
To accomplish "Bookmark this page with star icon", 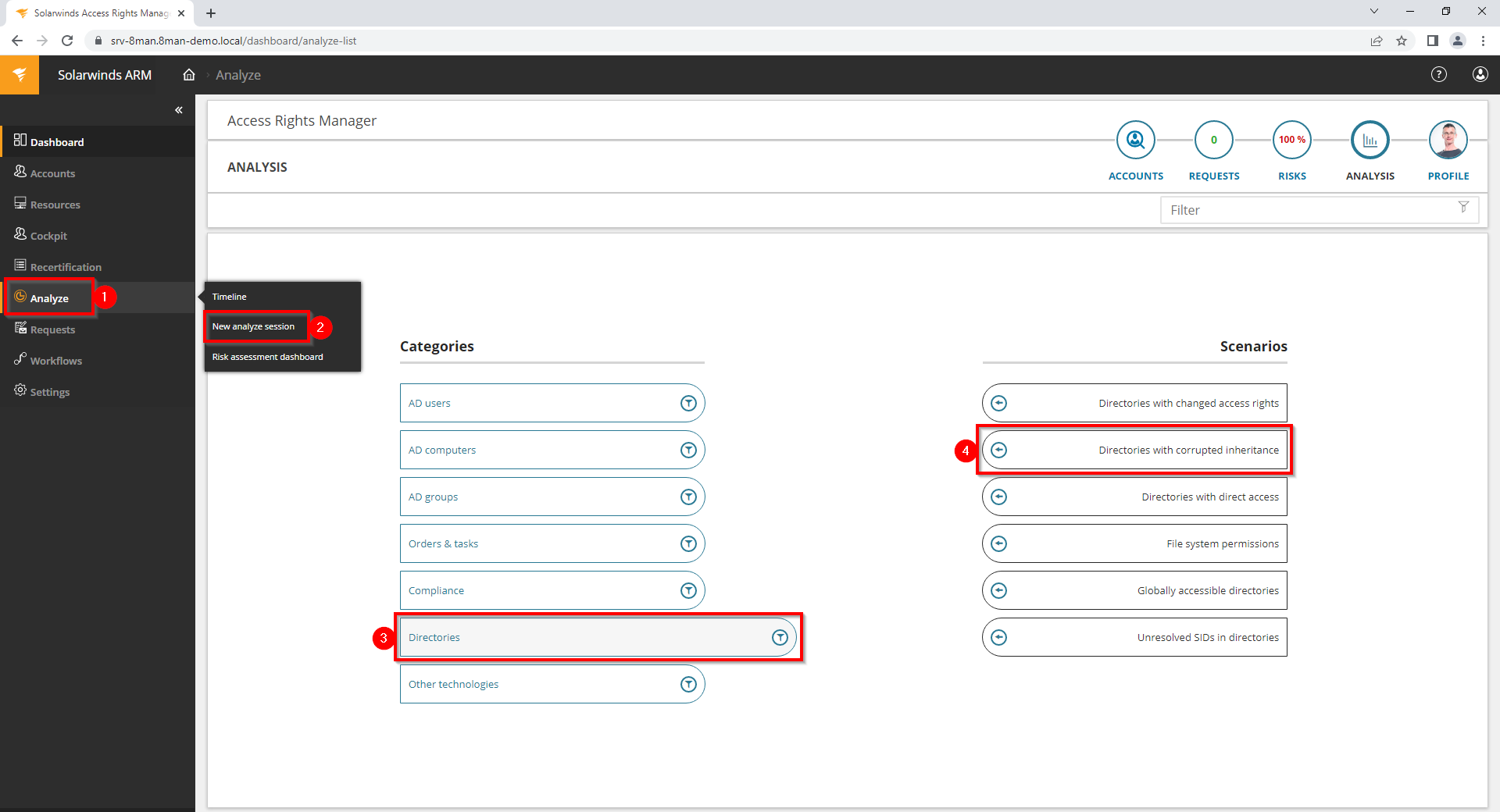I will 1402,41.
